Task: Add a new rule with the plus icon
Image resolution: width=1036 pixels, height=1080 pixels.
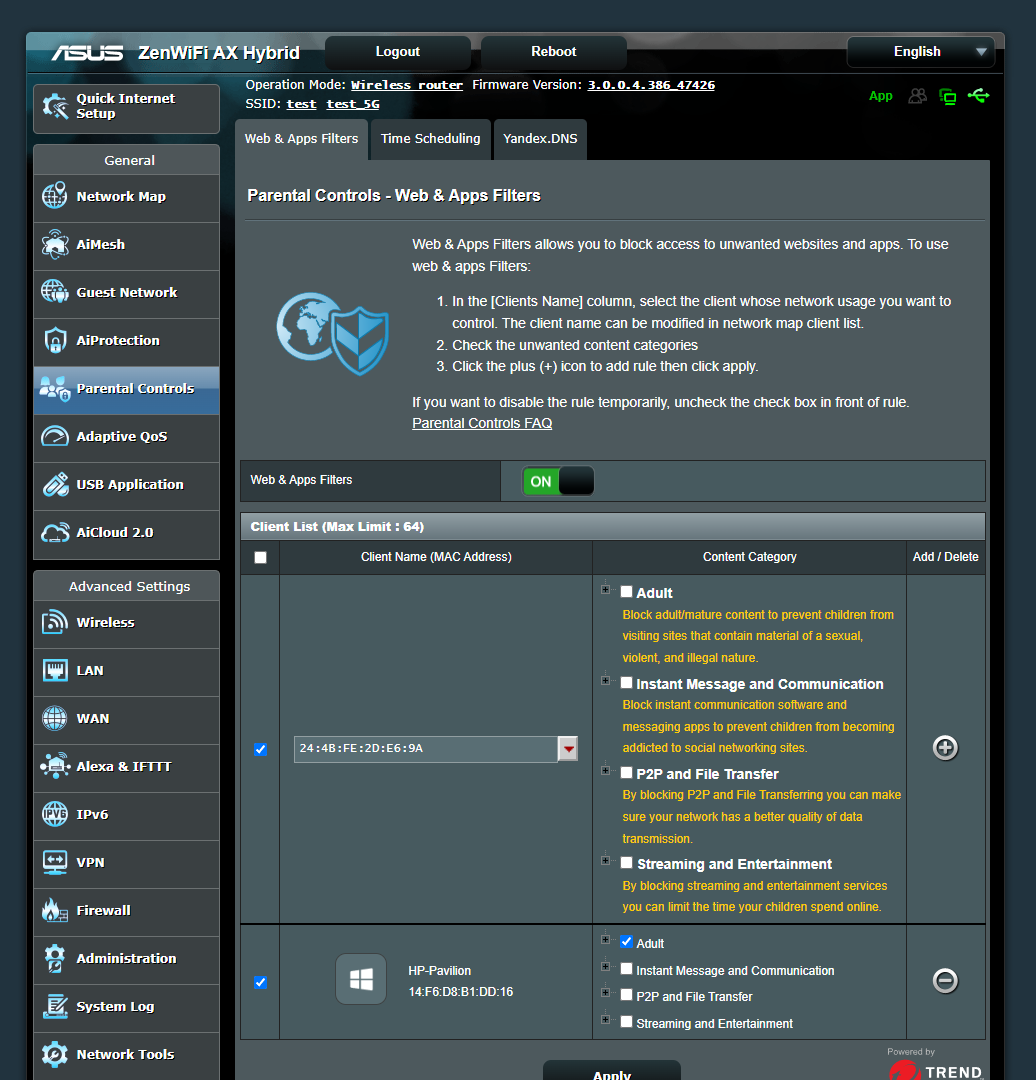Action: coord(945,747)
